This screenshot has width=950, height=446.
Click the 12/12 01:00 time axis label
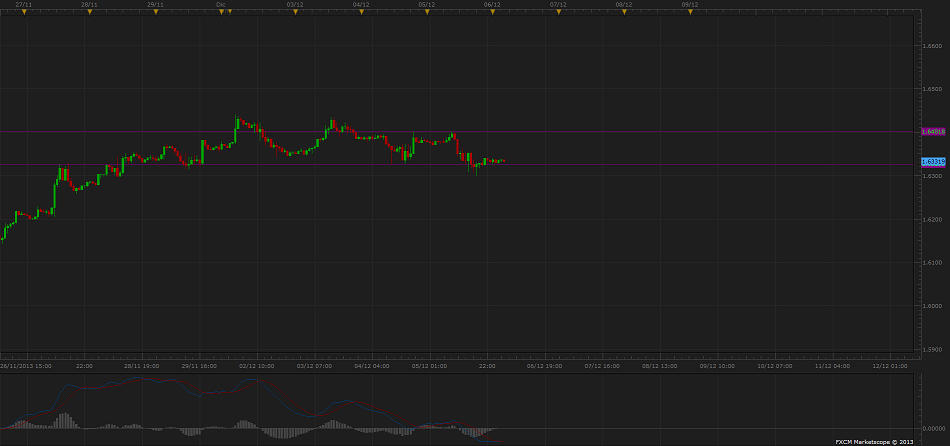coord(888,366)
